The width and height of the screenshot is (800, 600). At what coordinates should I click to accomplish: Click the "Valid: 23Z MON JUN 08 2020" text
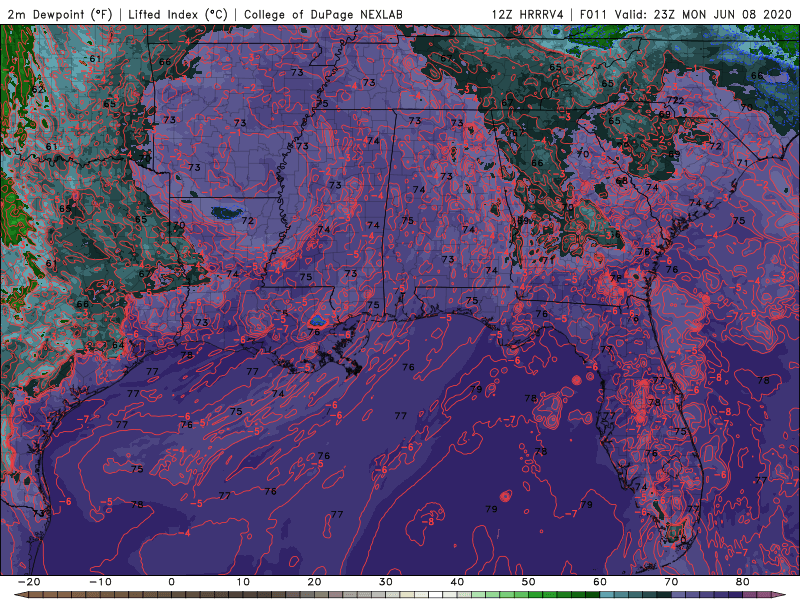click(x=703, y=14)
